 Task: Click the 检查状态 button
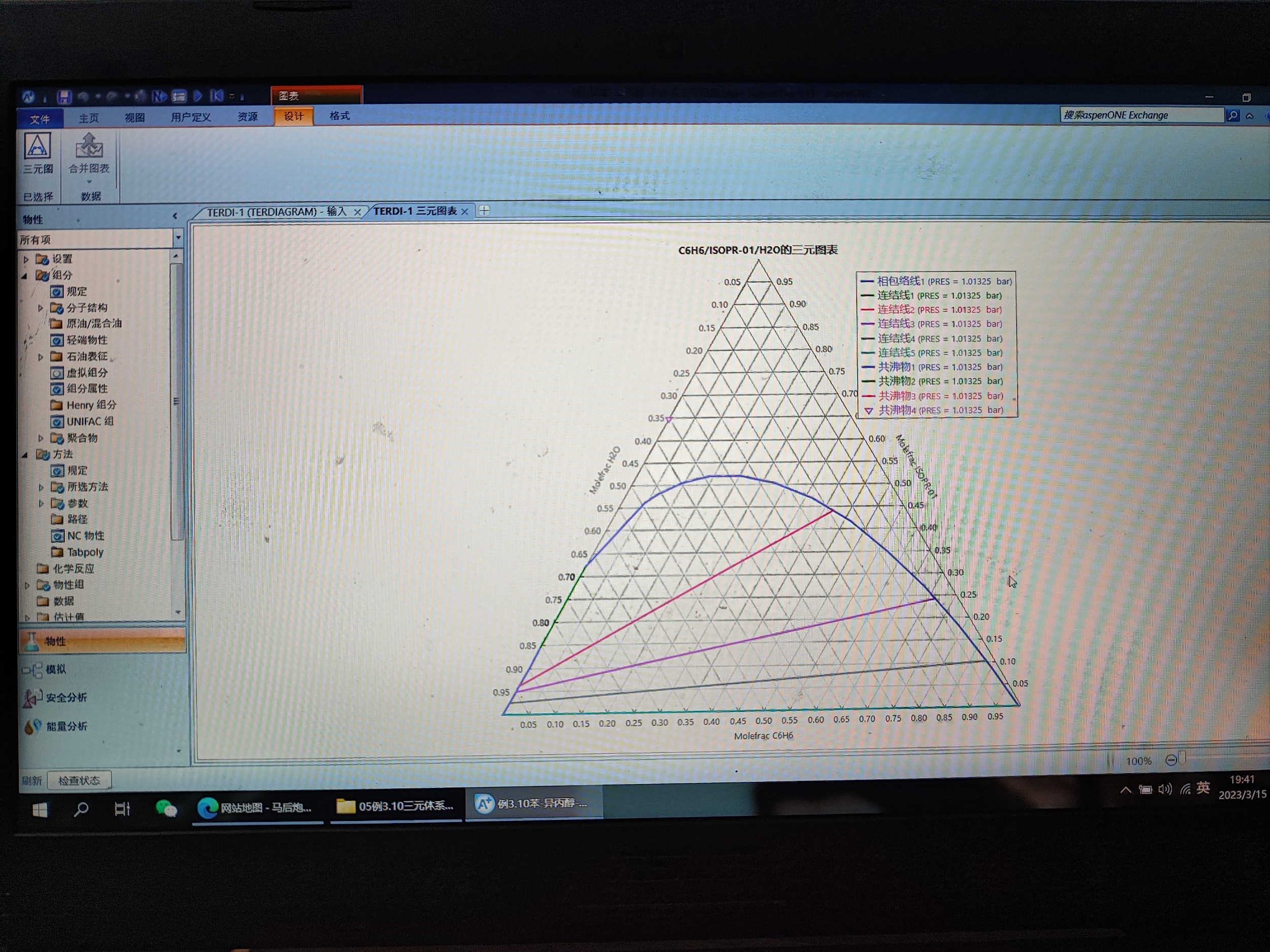79,780
